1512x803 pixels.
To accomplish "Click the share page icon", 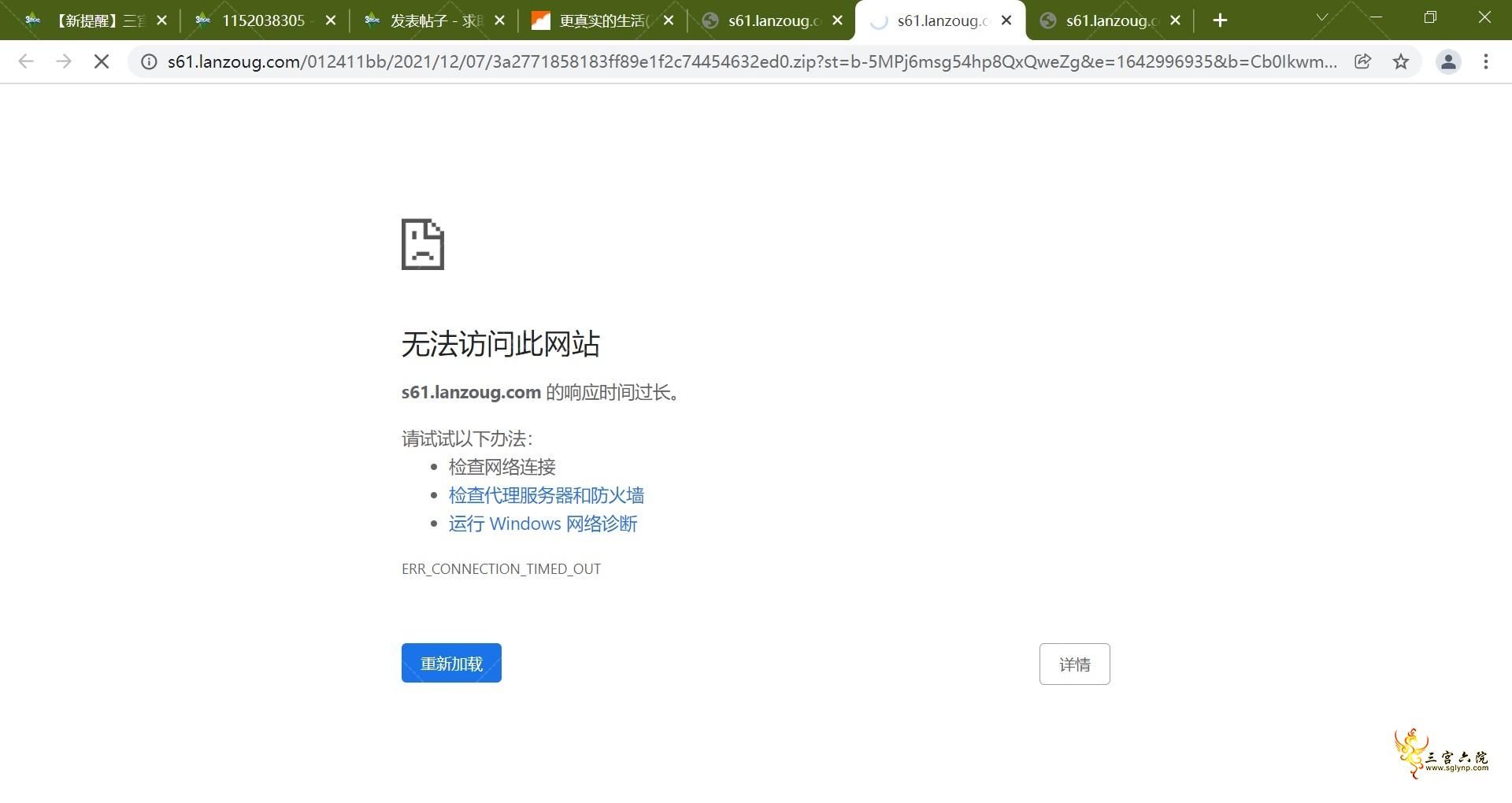I will point(1362,61).
